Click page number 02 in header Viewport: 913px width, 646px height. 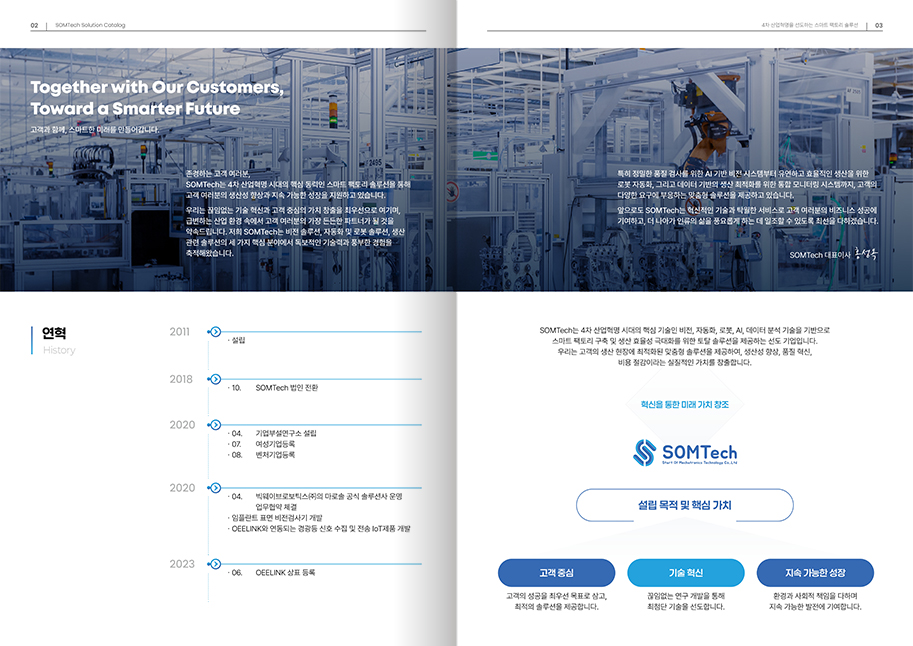click(x=34, y=24)
